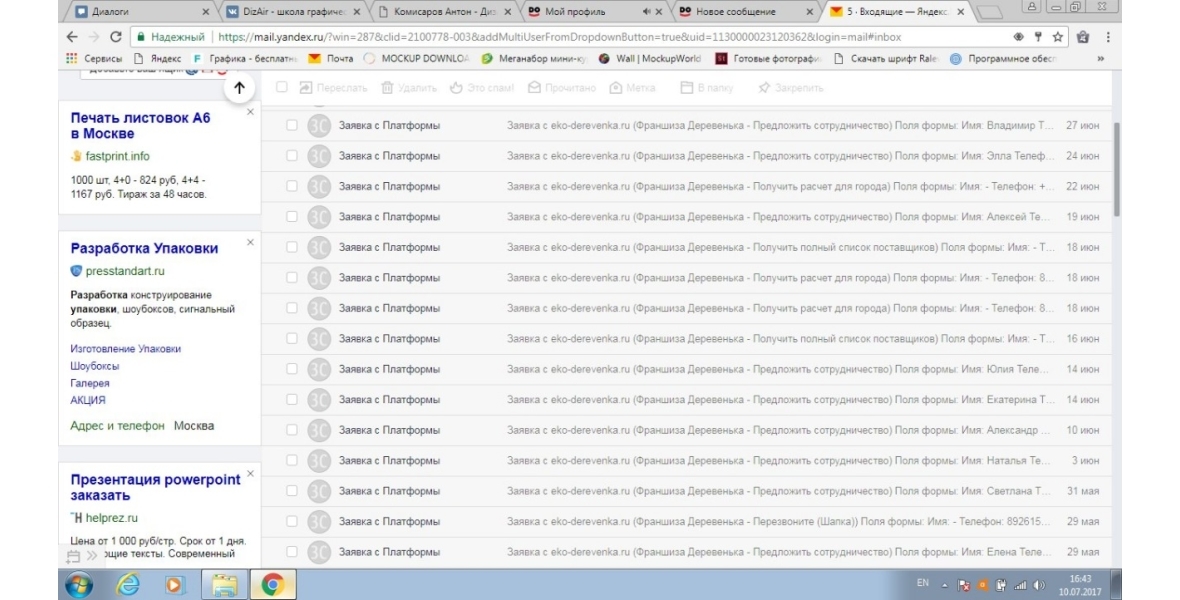Open a new browser tab
The height and width of the screenshot is (600, 1180).
[988, 12]
